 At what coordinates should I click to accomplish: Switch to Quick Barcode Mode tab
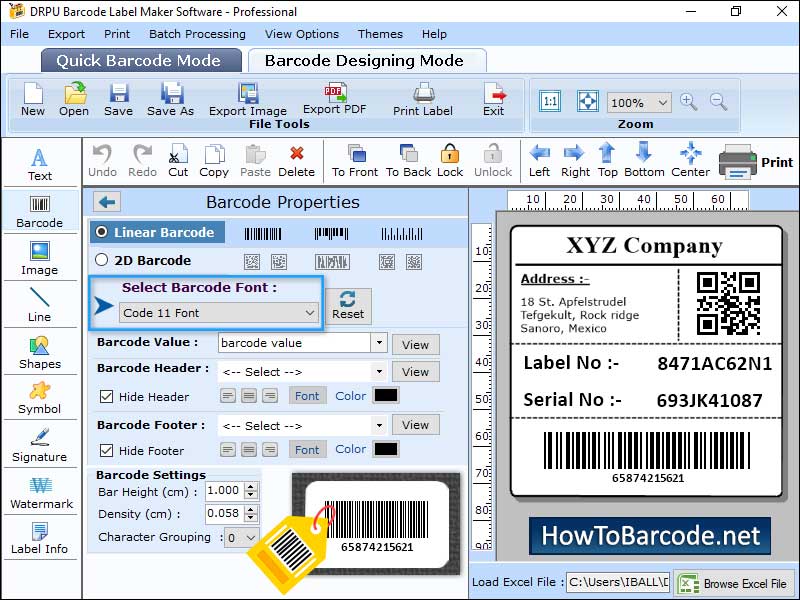coord(140,60)
